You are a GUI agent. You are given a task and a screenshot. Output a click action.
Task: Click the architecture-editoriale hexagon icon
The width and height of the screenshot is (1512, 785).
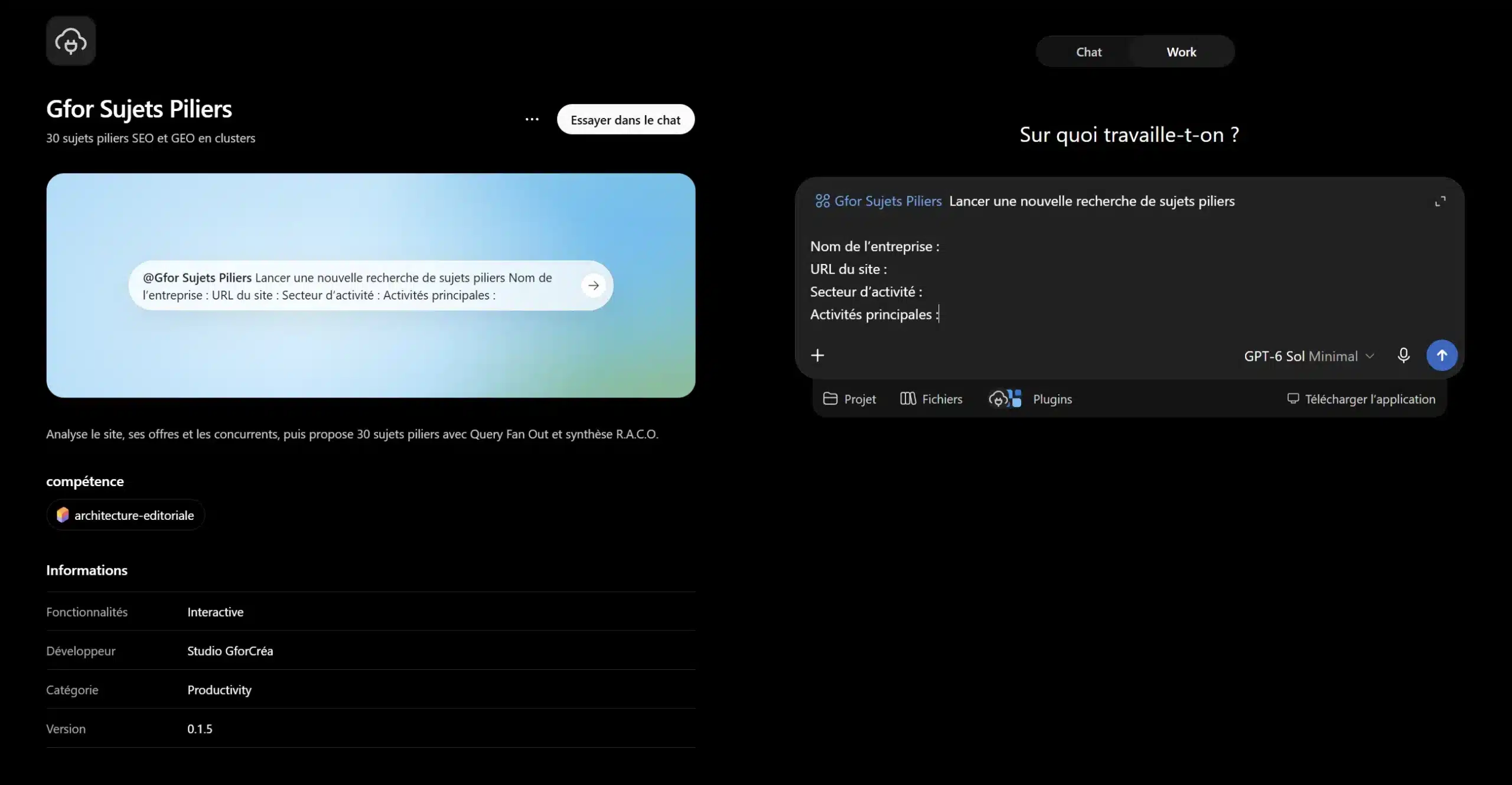pos(63,515)
